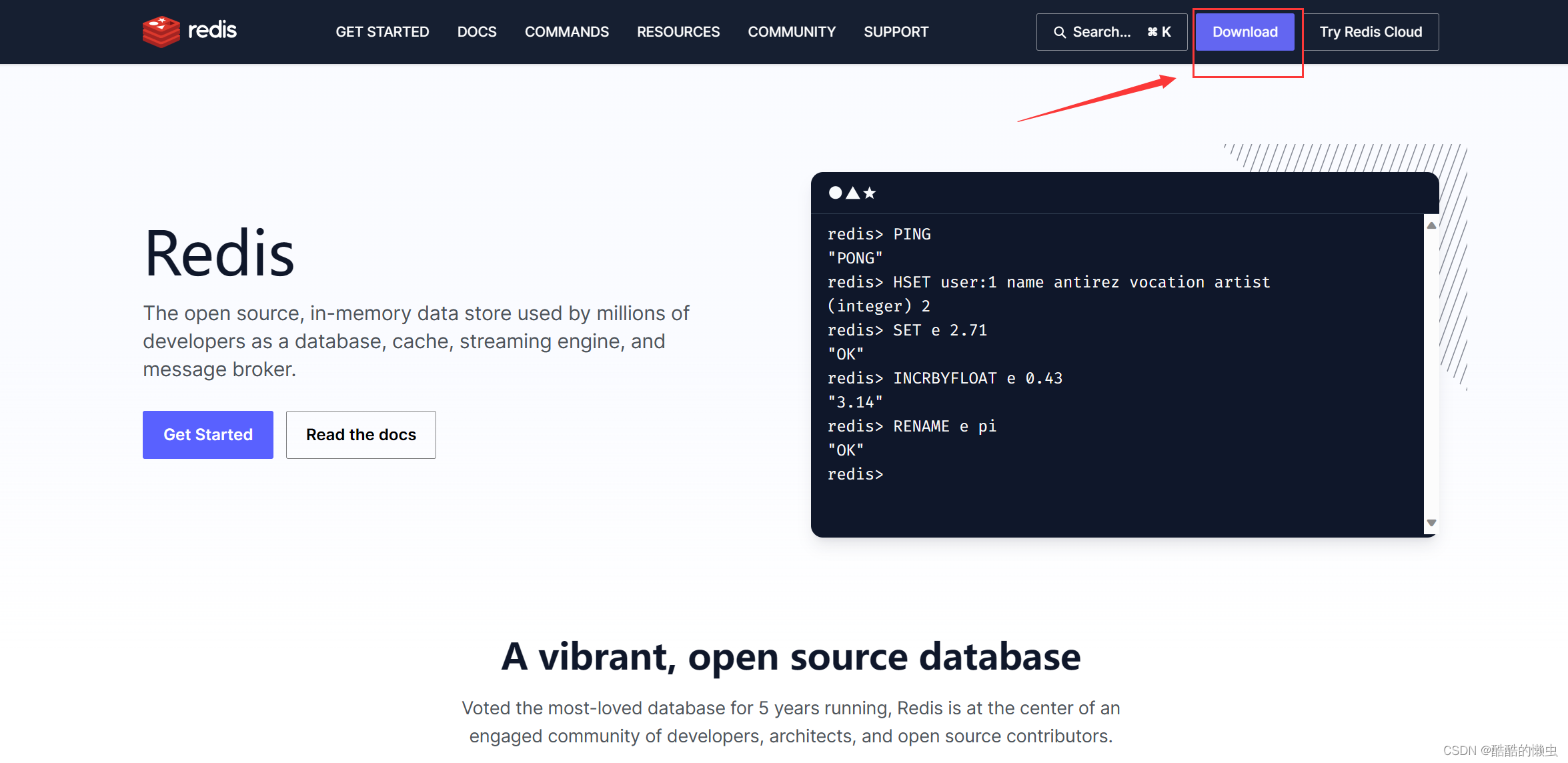Click the circle icon in terminal header
The height and width of the screenshot is (763, 1568).
(835, 193)
